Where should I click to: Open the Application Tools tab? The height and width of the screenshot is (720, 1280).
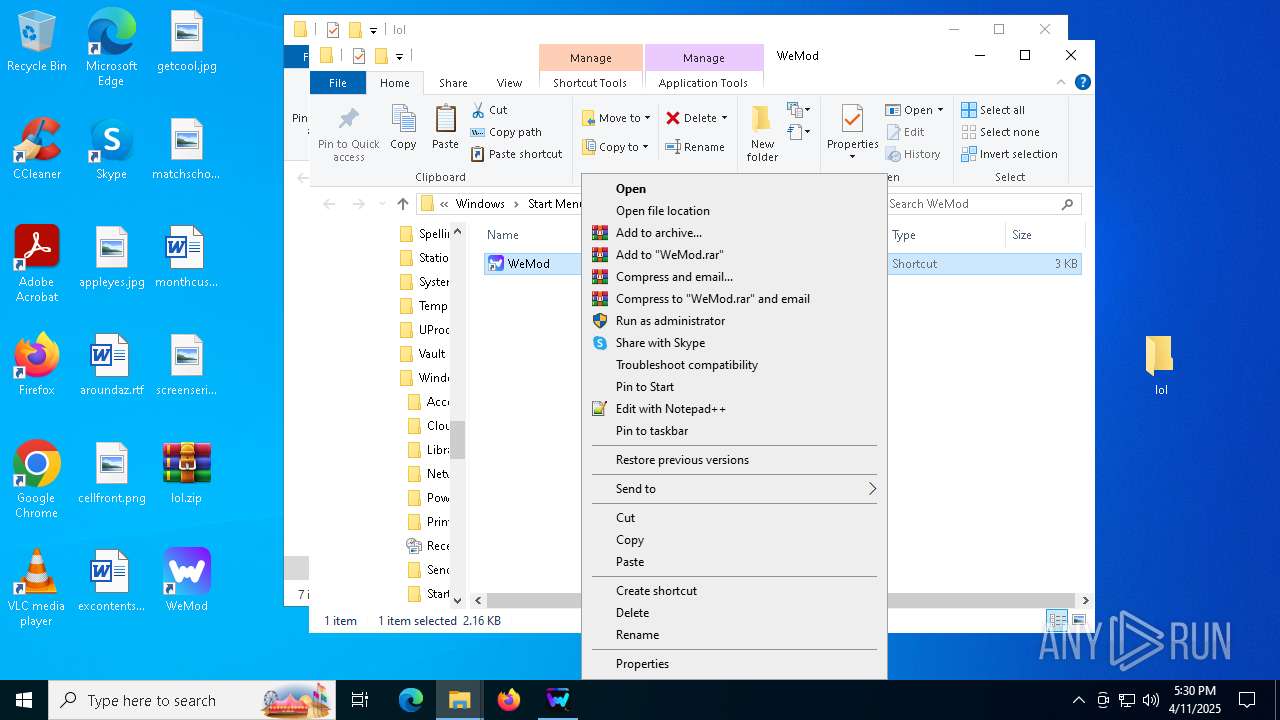(703, 83)
